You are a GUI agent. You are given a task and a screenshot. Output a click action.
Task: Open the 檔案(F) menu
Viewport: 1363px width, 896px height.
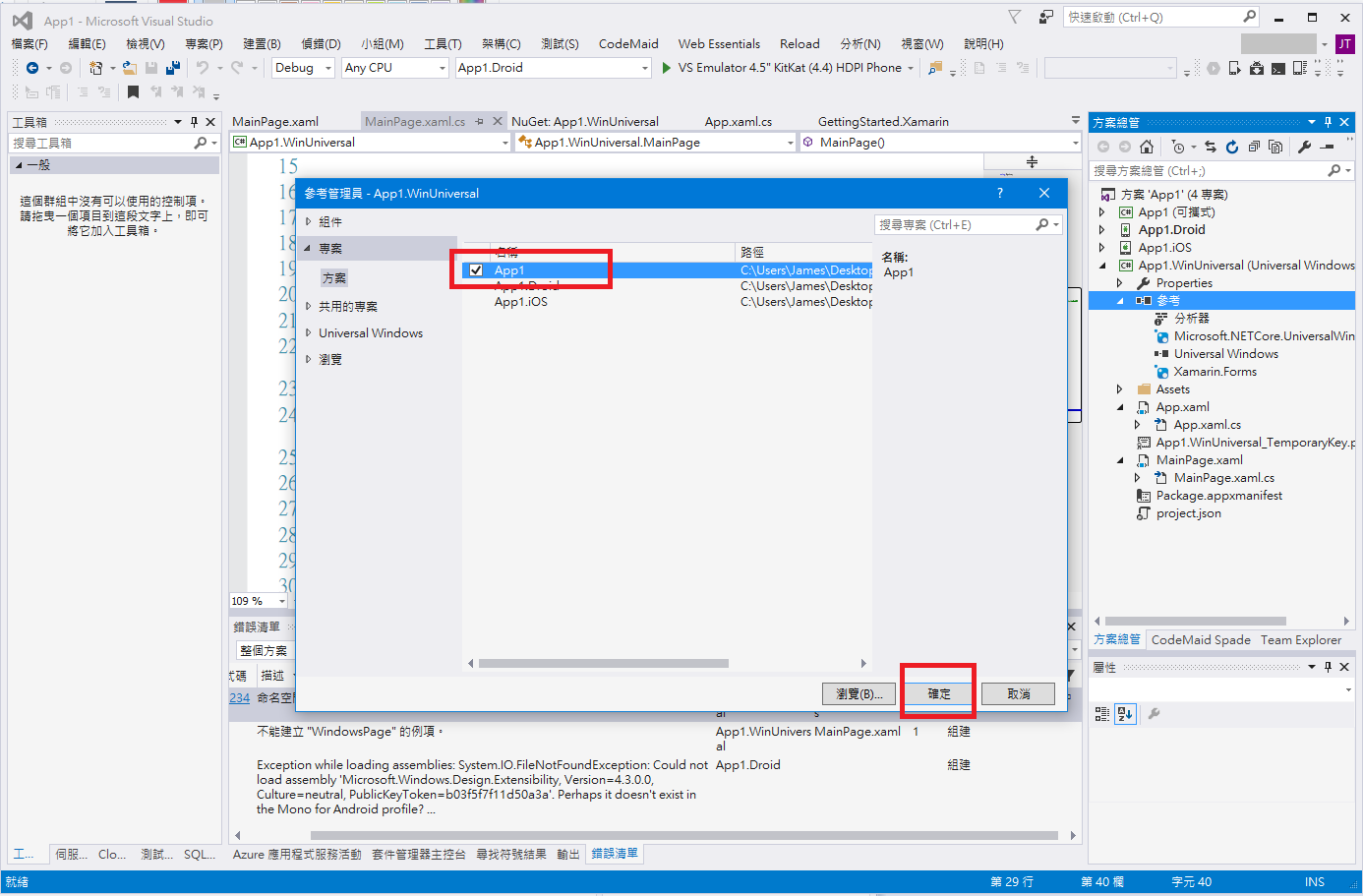tap(30, 44)
